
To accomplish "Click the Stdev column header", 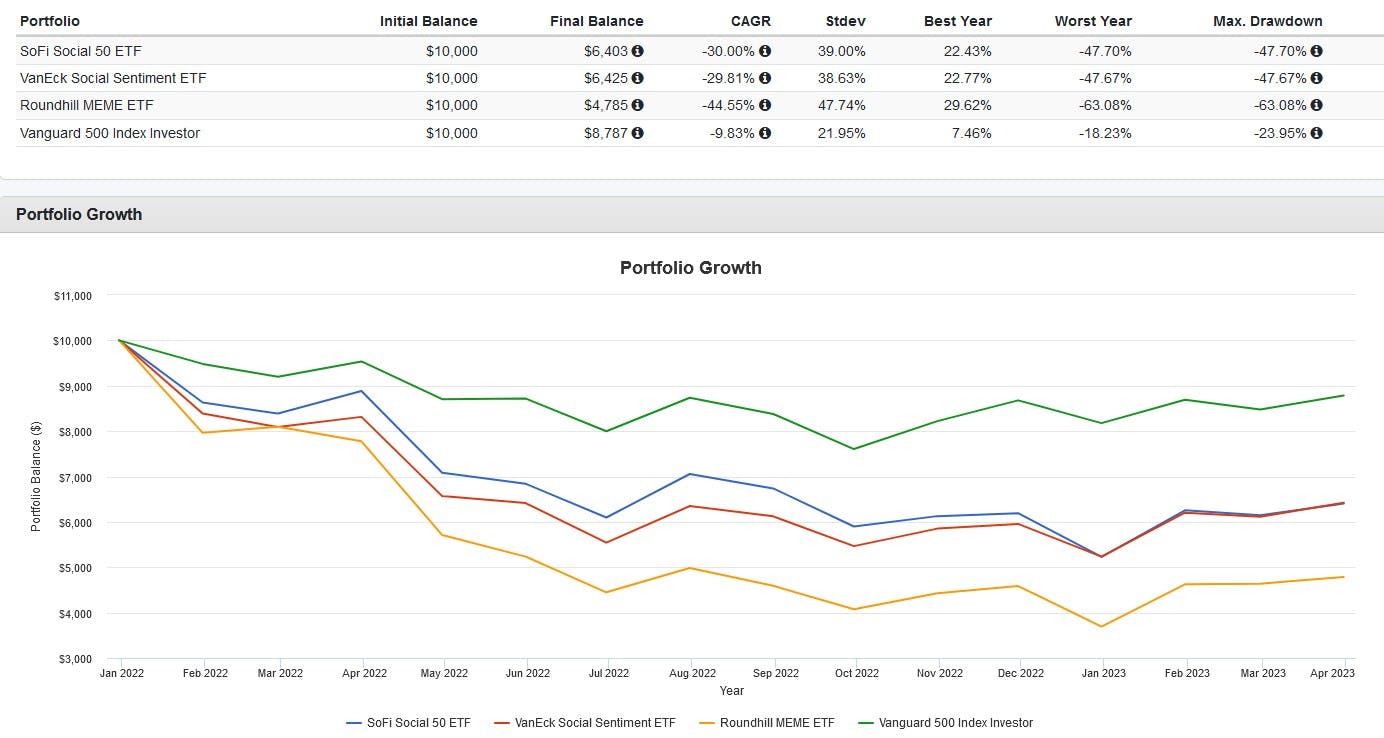I will (x=846, y=21).
